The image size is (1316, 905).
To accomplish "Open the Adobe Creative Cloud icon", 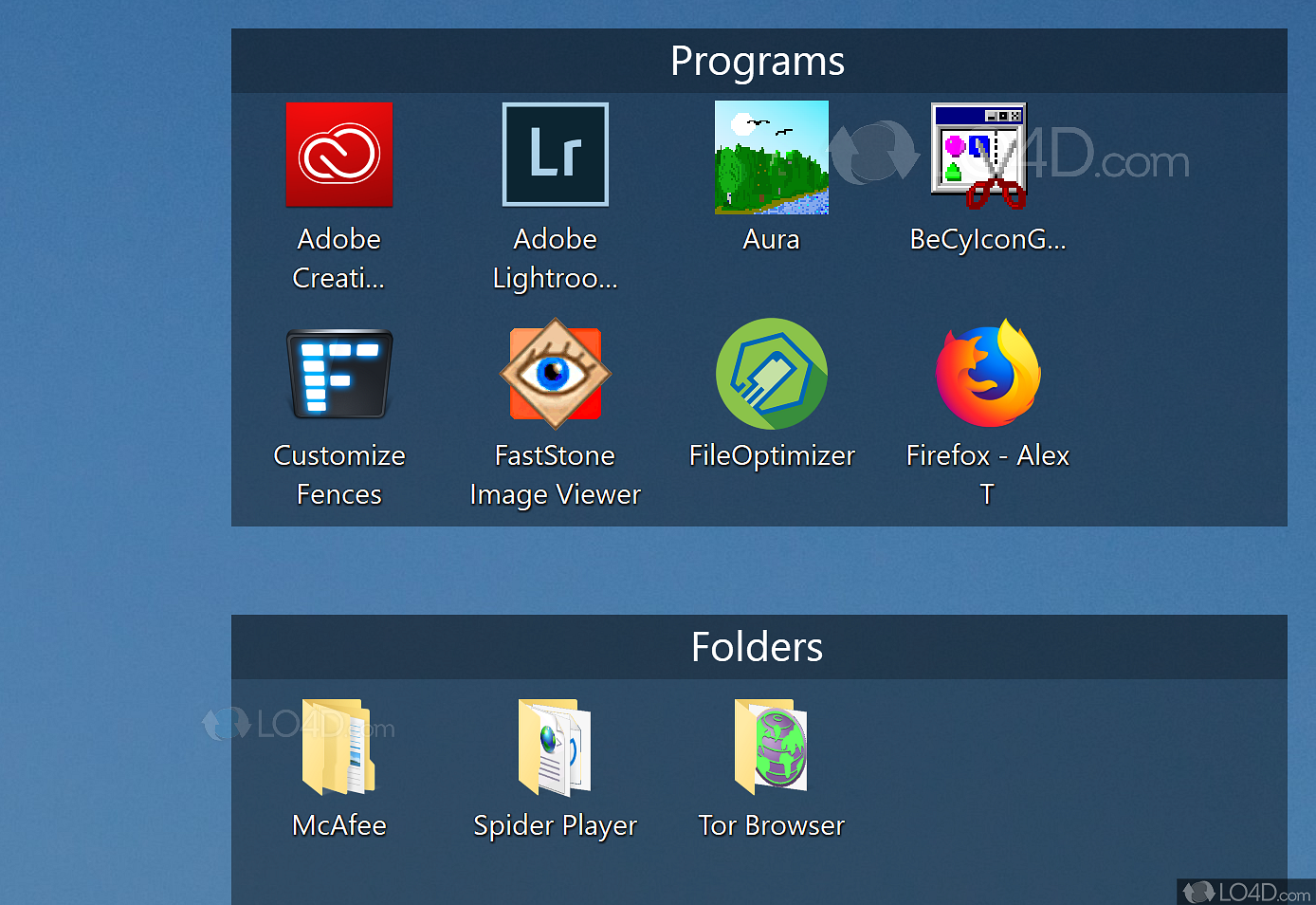I will (339, 154).
